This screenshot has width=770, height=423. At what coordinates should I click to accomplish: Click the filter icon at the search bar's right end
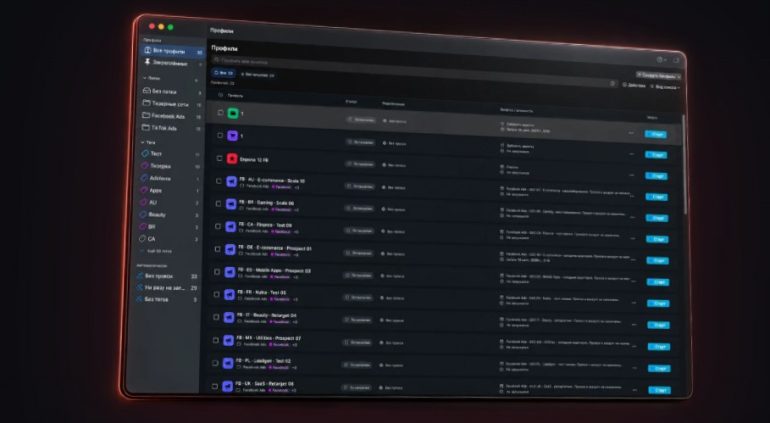(x=612, y=84)
